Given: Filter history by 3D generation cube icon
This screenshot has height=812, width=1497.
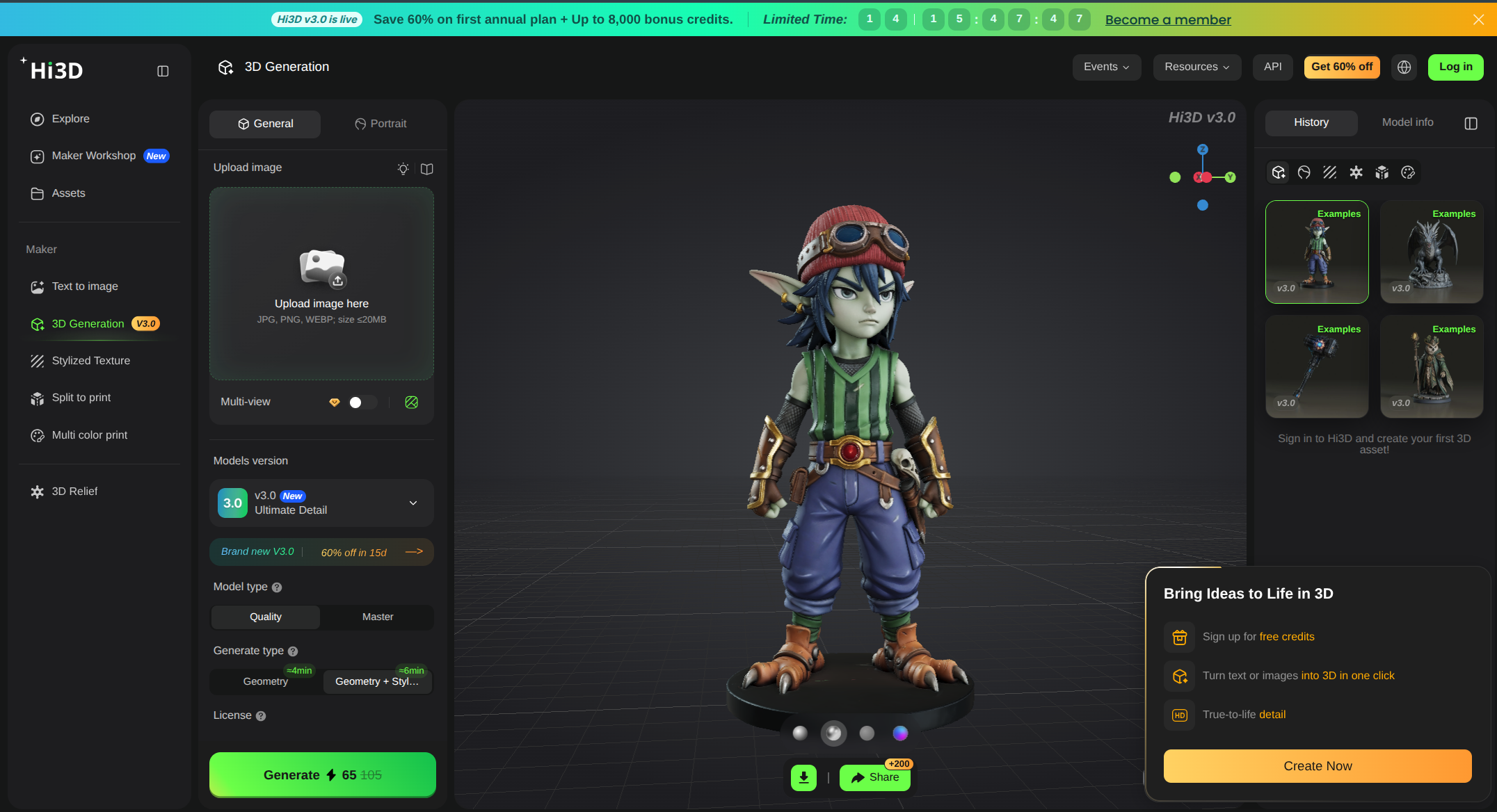Looking at the screenshot, I should point(1279,172).
